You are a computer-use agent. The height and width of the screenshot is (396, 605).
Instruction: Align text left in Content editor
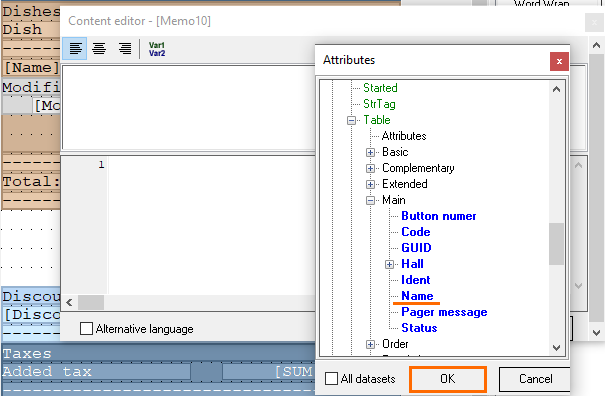point(75,49)
